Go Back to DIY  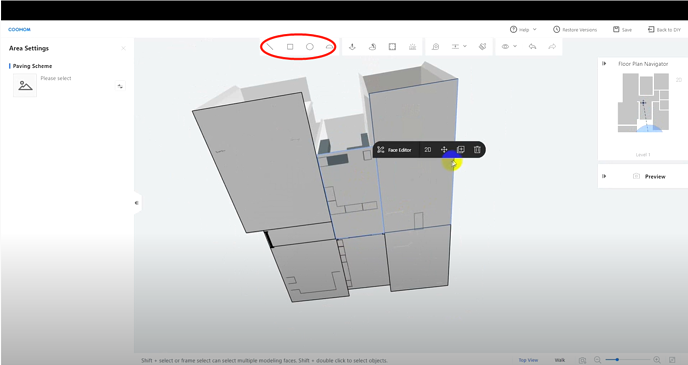(664, 29)
